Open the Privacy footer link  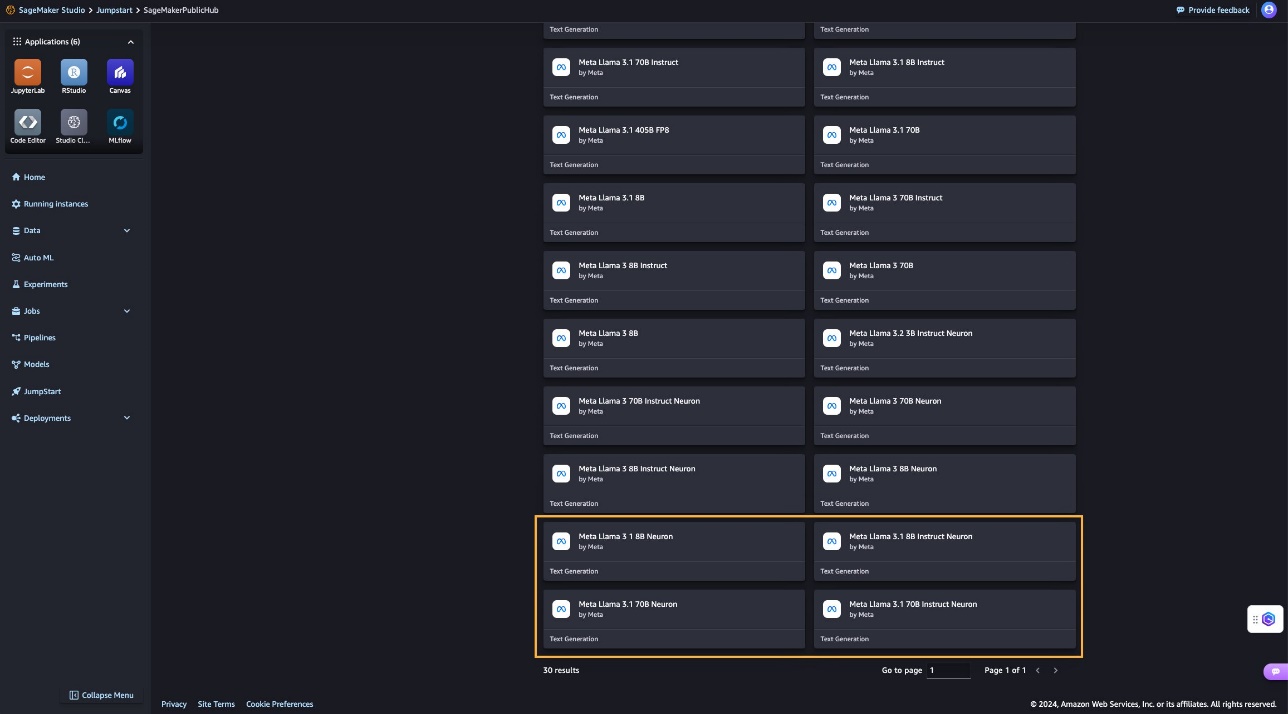[174, 704]
